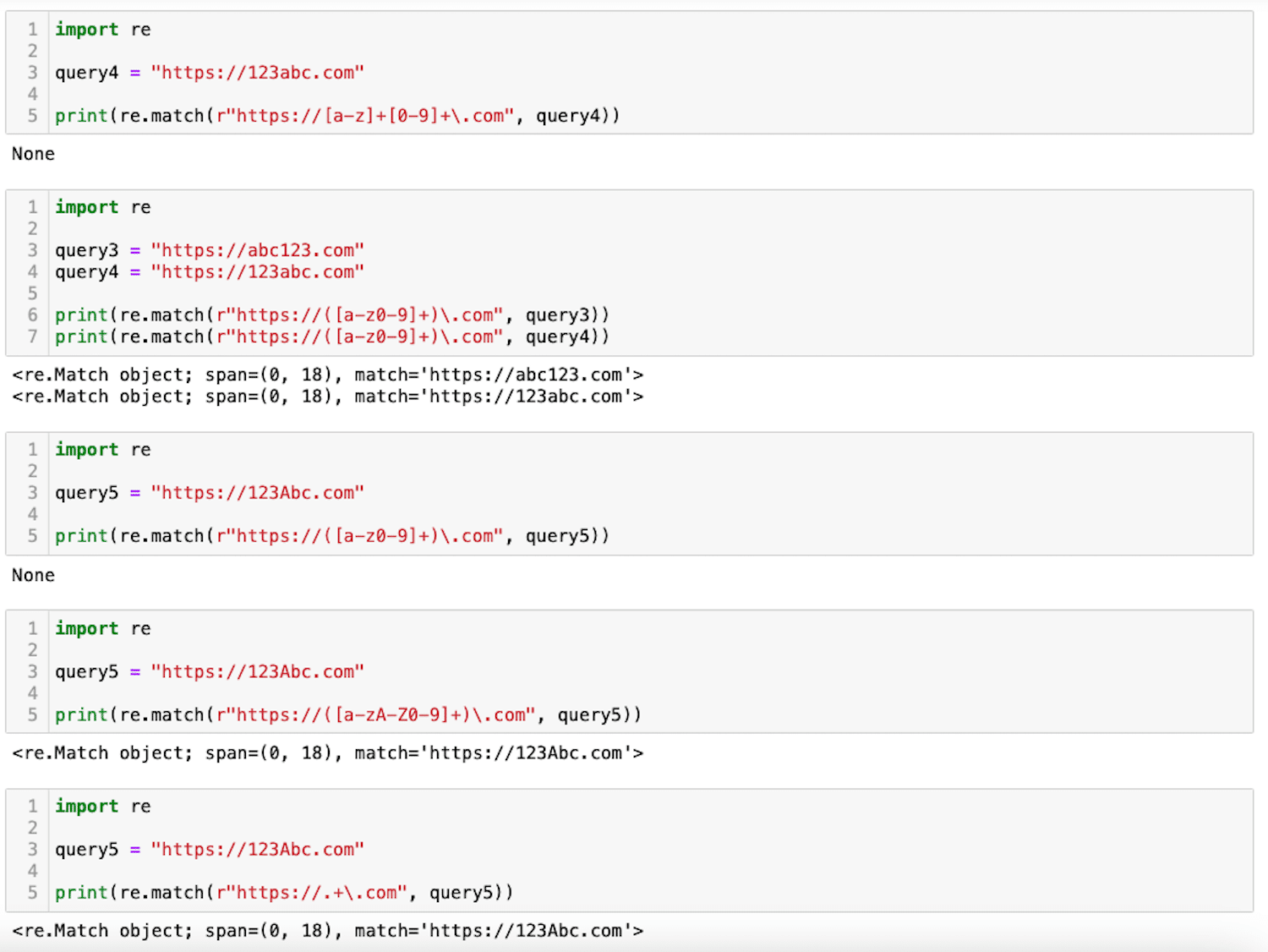
Task: Click the query4 assignment in first cell
Action: click(210, 73)
